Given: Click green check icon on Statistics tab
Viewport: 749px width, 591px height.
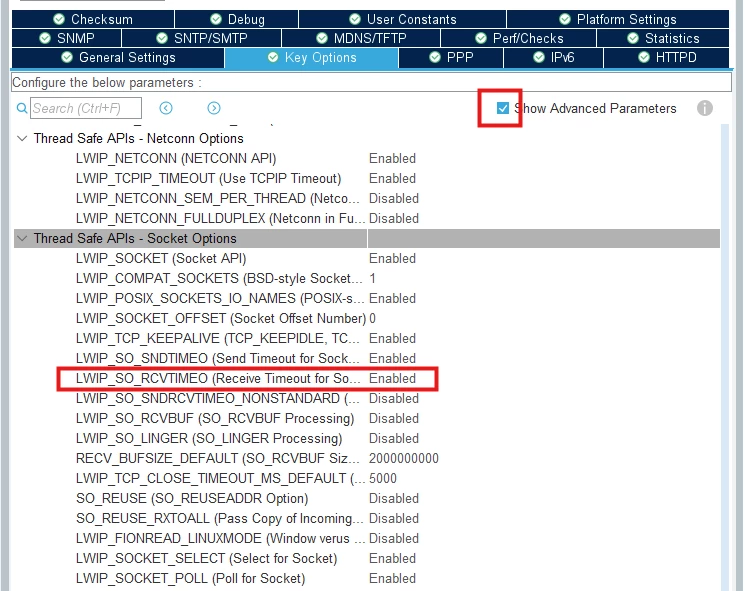Looking at the screenshot, I should click(633, 38).
